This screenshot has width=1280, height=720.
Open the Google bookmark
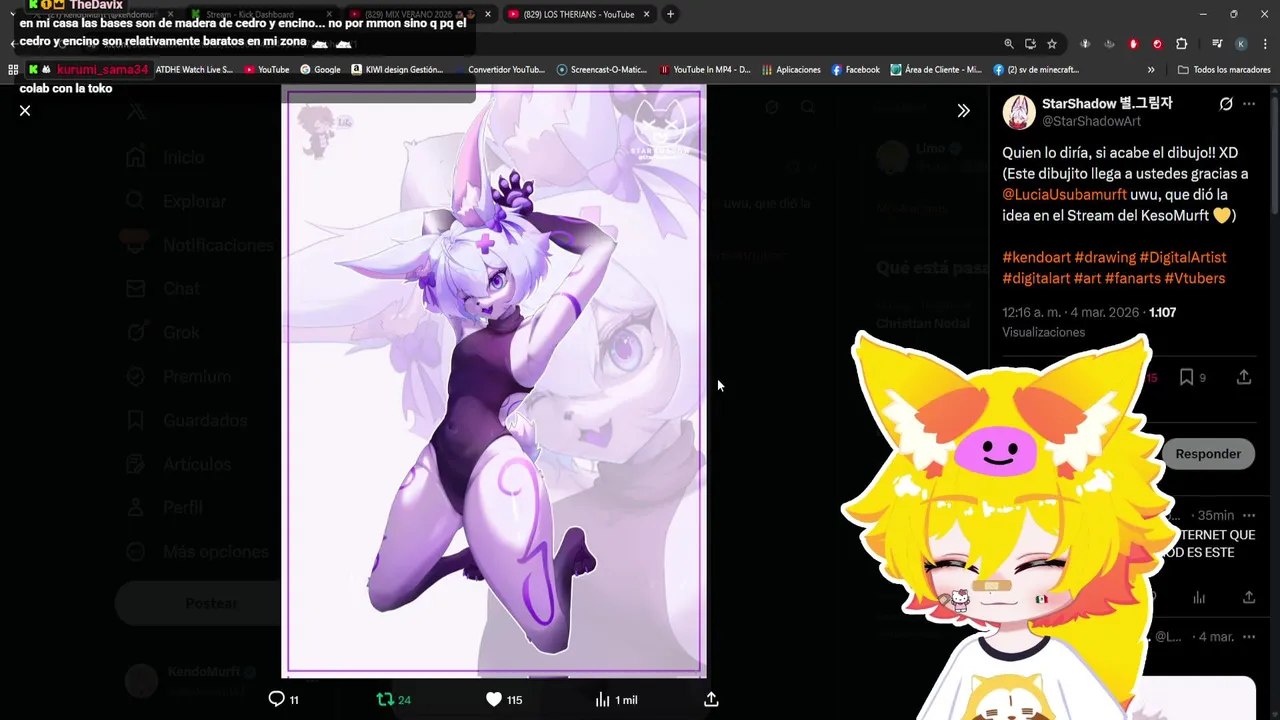pyautogui.click(x=320, y=70)
